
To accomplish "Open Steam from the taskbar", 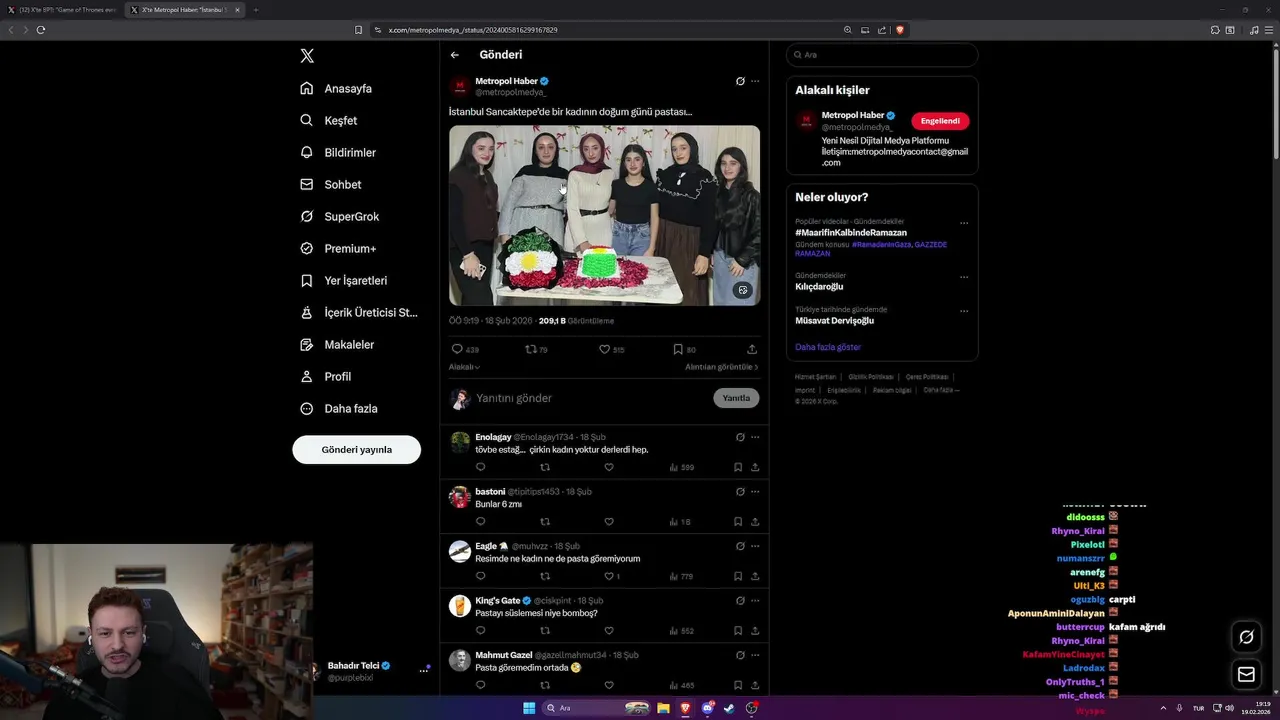I will [729, 708].
